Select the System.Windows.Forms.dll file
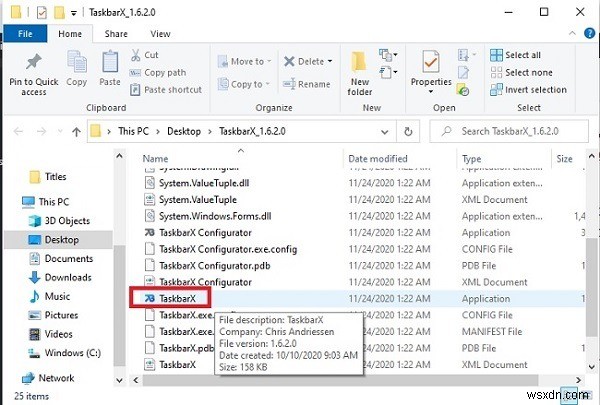The image size is (600, 405). click(208, 216)
